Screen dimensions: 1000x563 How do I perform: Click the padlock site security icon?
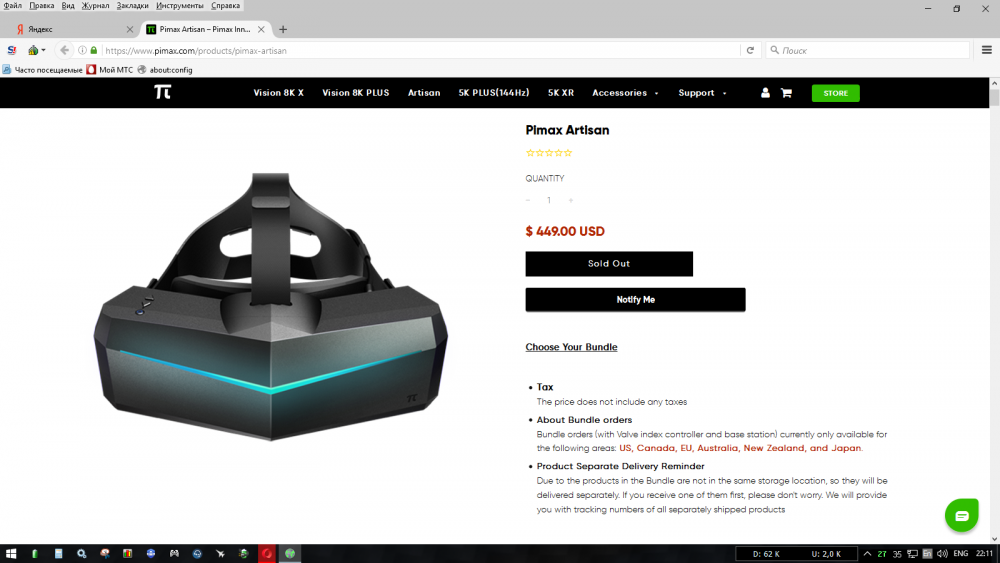[x=94, y=50]
